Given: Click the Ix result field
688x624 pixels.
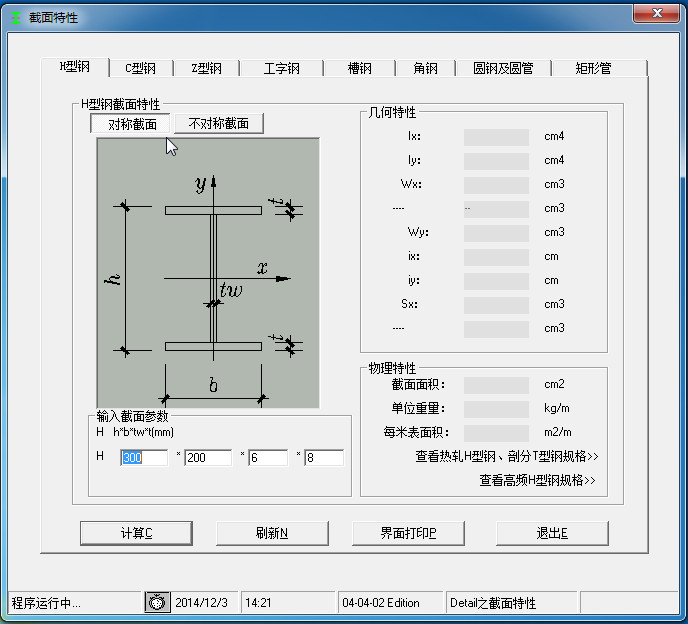Looking at the screenshot, I should pyautogui.click(x=496, y=137).
